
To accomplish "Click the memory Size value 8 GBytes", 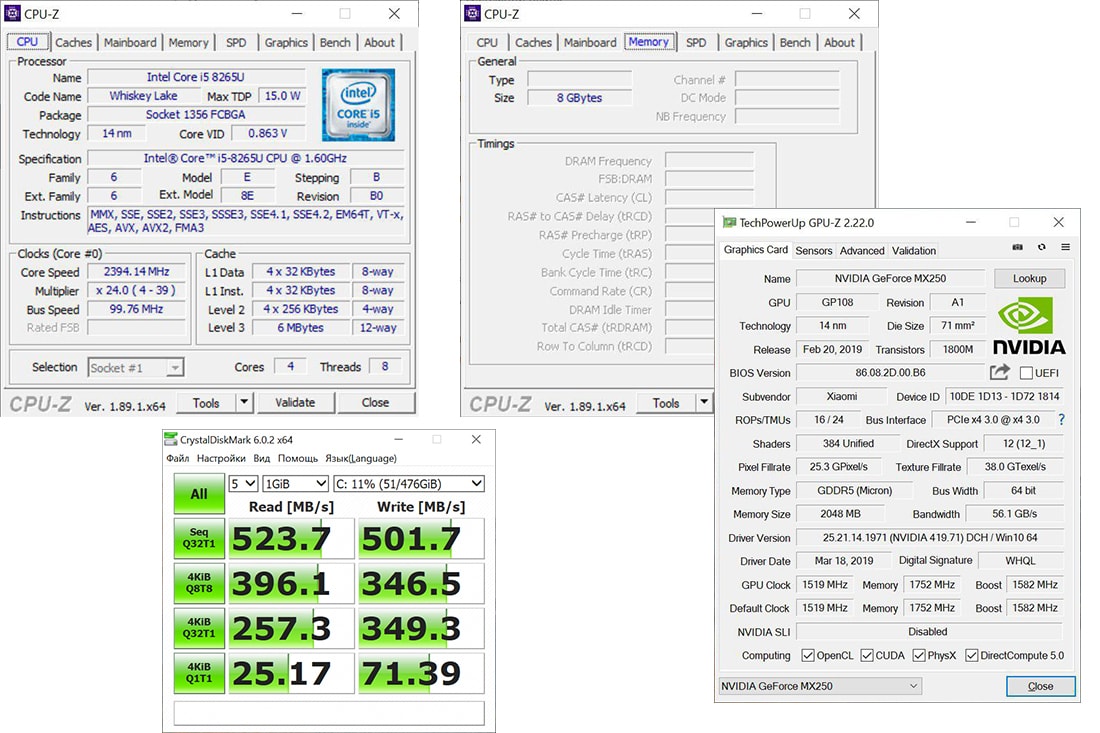I will point(579,97).
